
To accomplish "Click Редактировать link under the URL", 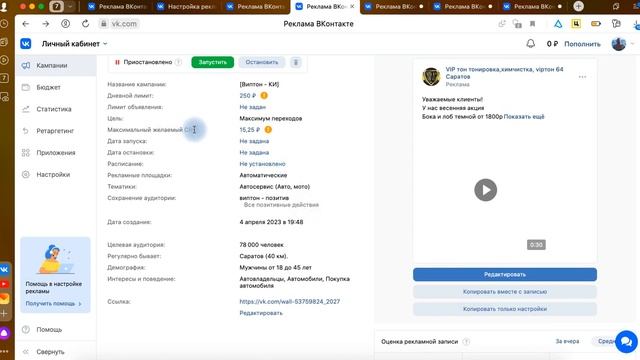I will (261, 313).
